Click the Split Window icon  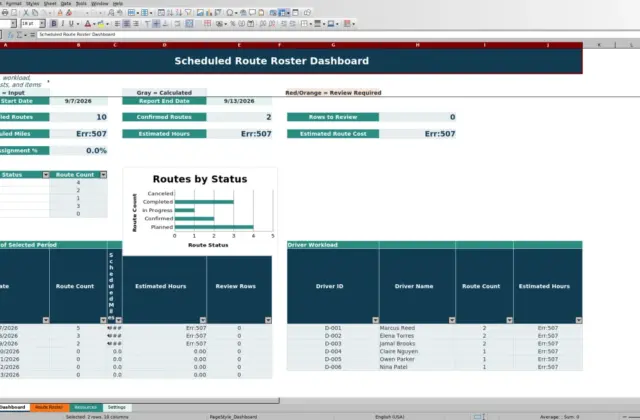point(296,13)
